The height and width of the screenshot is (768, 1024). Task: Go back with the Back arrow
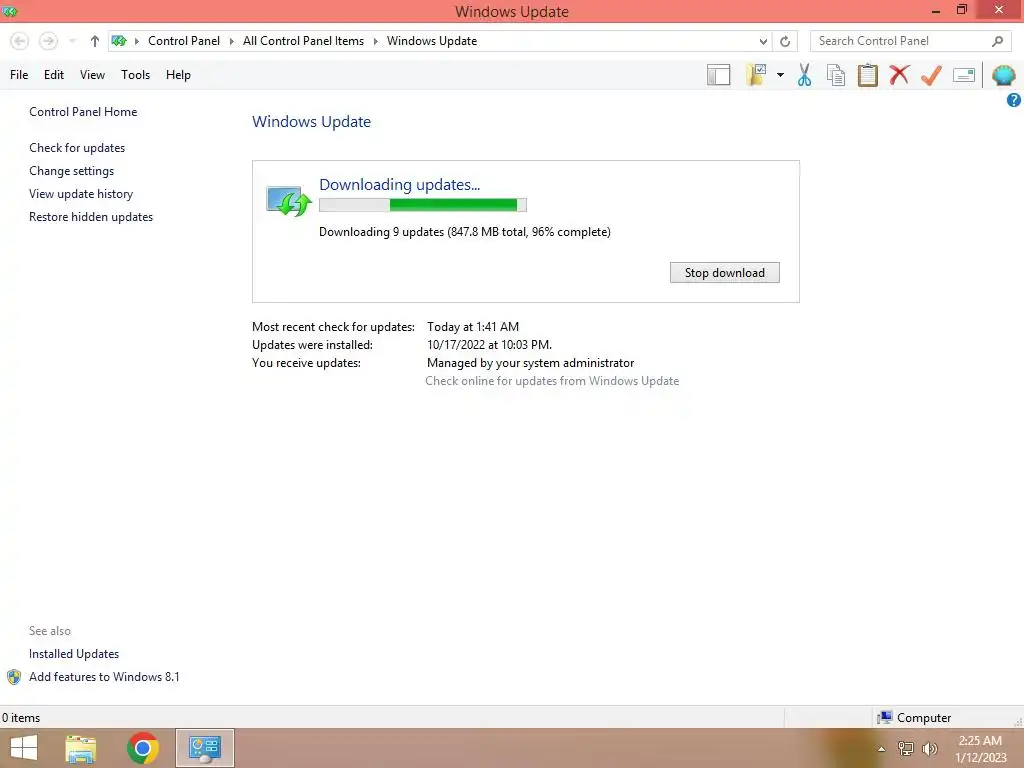point(20,41)
